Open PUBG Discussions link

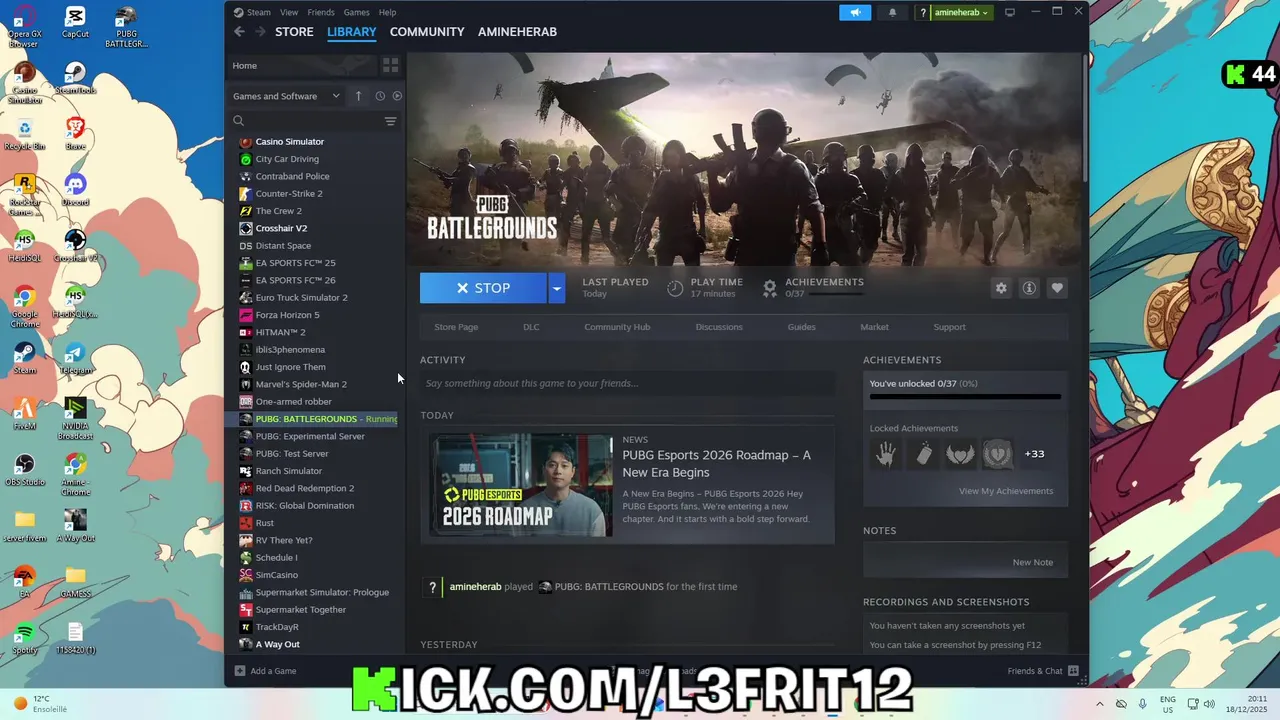point(719,327)
